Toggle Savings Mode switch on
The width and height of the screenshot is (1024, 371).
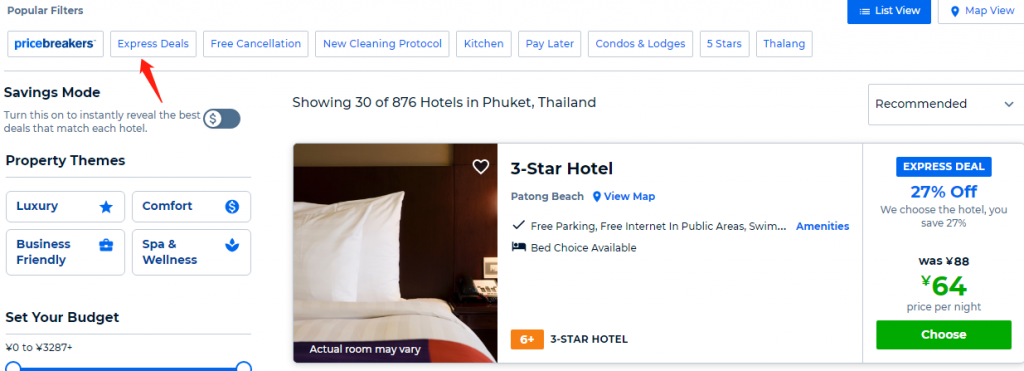coord(221,119)
